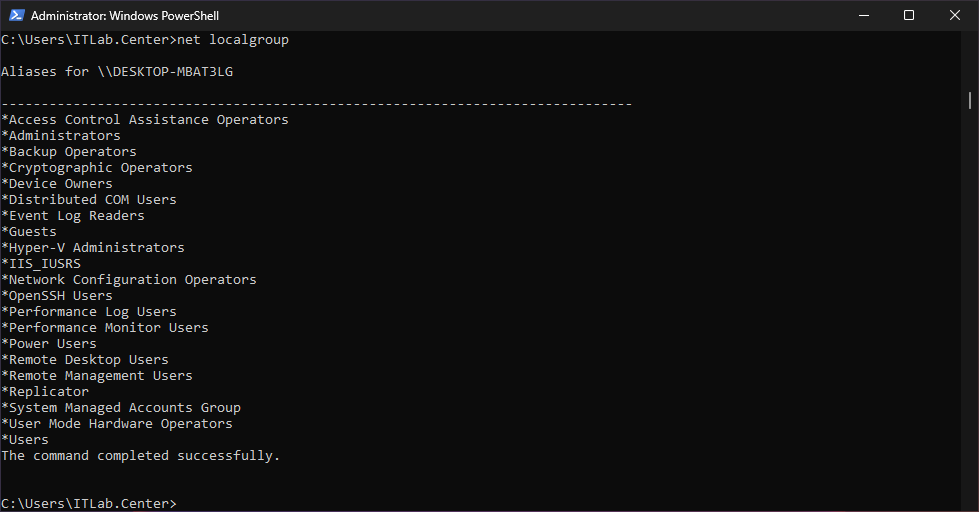The image size is (979, 512).
Task: Click the PowerShell icon in the title bar
Action: (15, 15)
